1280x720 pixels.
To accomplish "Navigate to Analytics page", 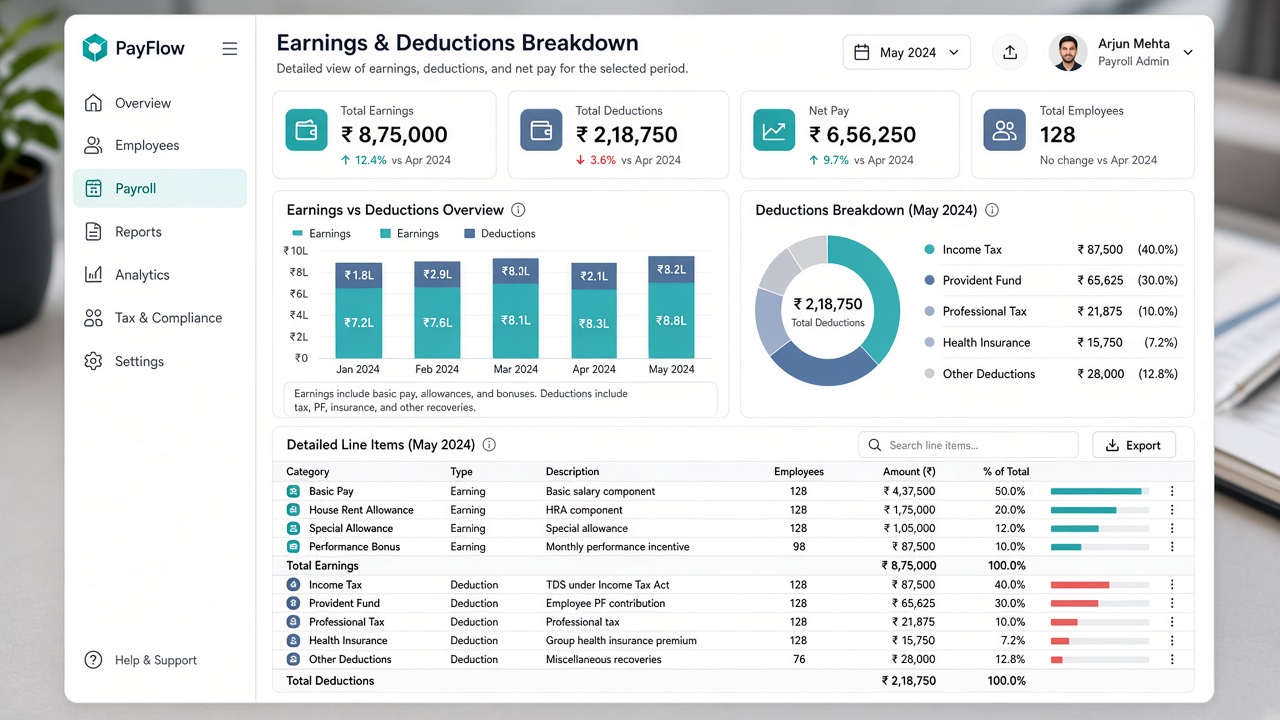I will [160, 275].
